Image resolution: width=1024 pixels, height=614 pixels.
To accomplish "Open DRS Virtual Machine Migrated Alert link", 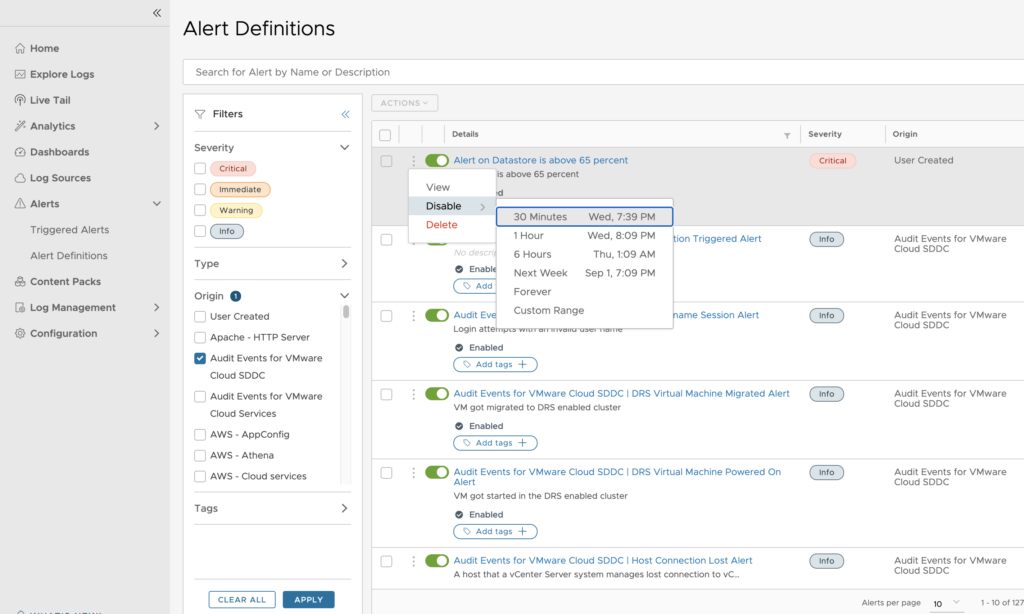I will [622, 393].
